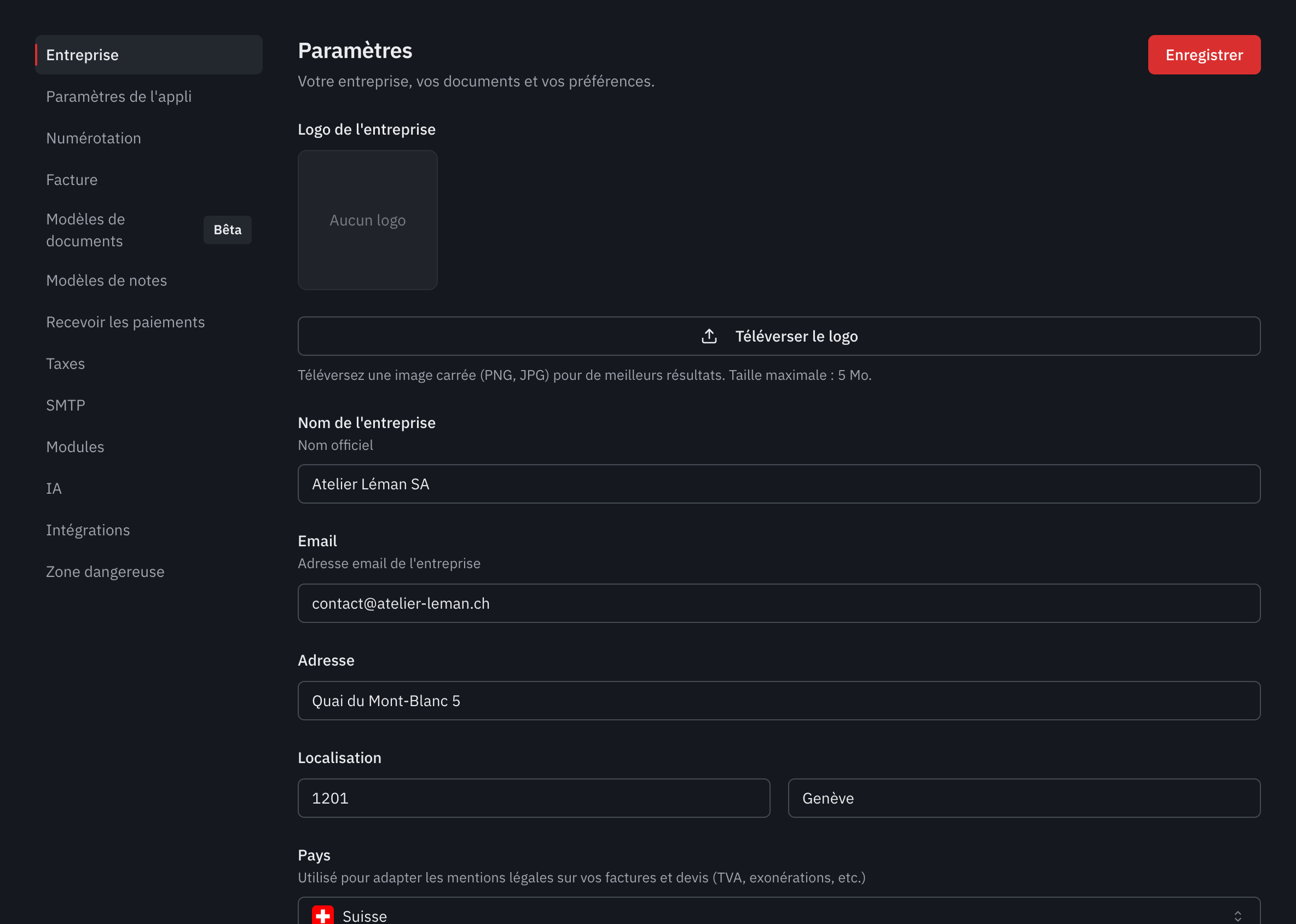1296x924 pixels.
Task: Open the Taxes section
Action: (x=148, y=363)
